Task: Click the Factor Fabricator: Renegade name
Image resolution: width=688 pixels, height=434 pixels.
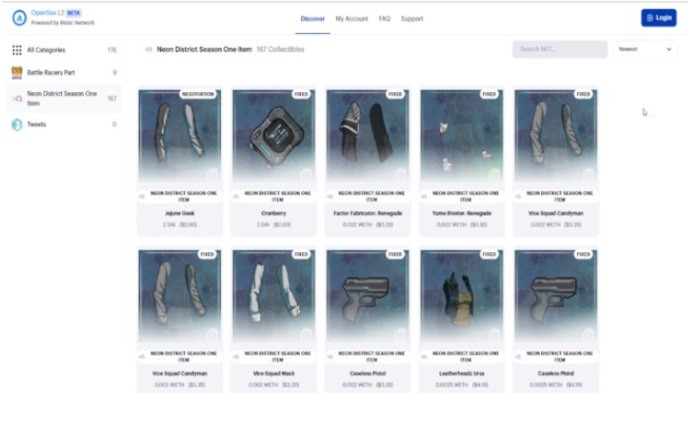Action: click(x=368, y=213)
